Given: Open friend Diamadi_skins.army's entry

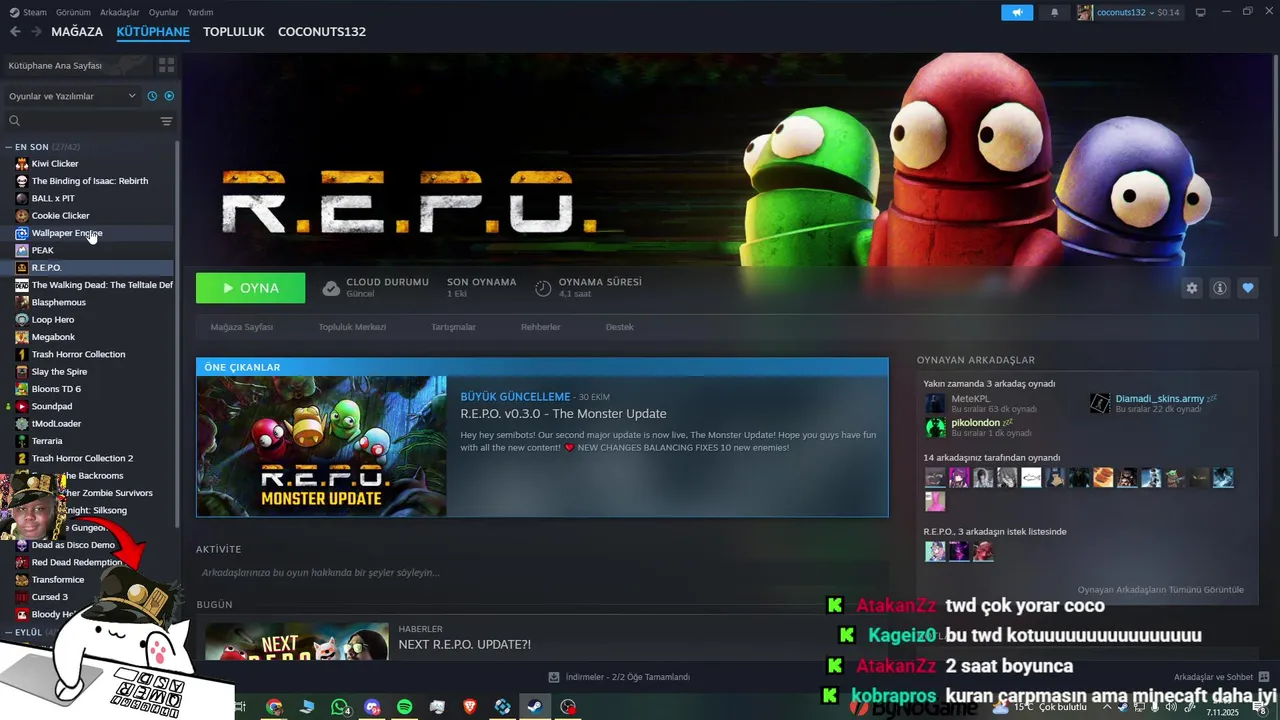Looking at the screenshot, I should [x=1153, y=403].
